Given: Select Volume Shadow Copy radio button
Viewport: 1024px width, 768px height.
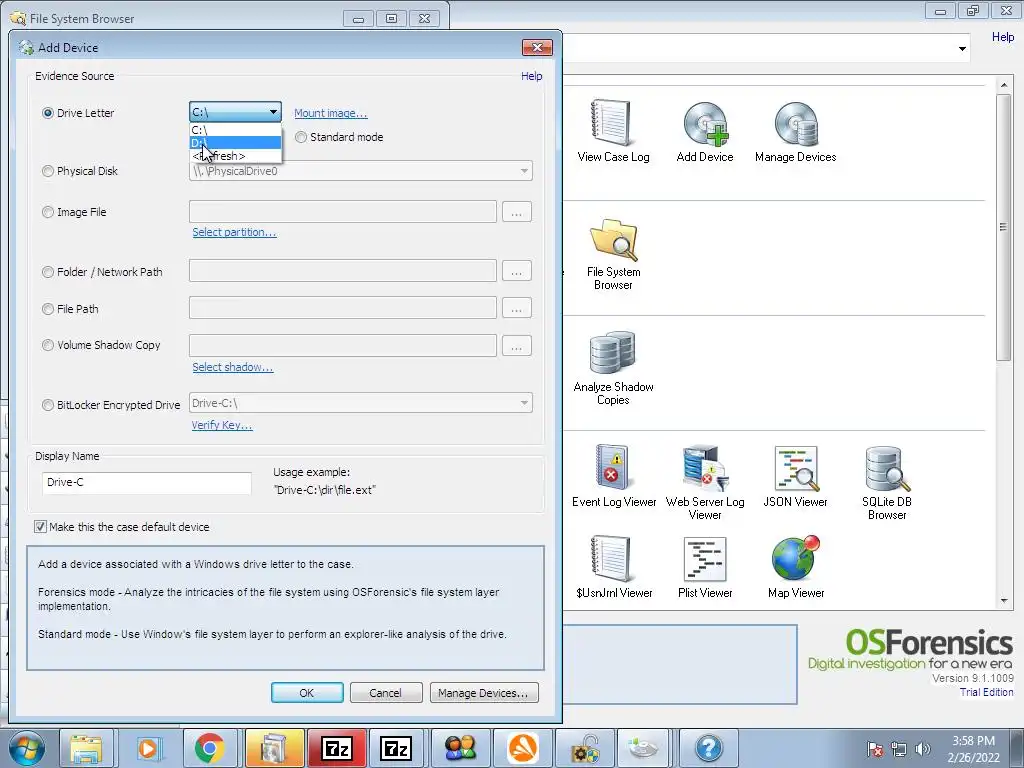Looking at the screenshot, I should point(48,345).
